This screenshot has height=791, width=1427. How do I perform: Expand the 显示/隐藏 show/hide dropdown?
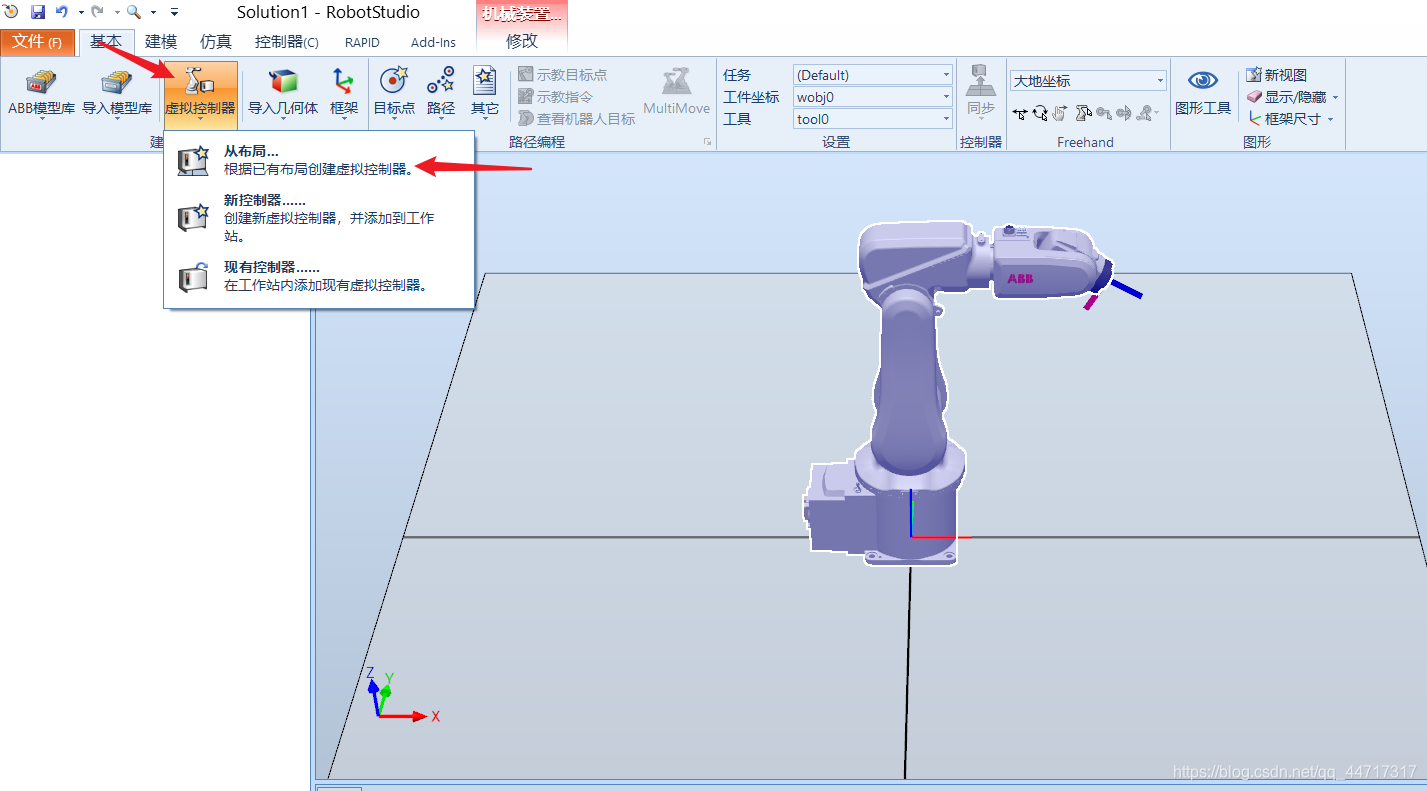click(1335, 97)
